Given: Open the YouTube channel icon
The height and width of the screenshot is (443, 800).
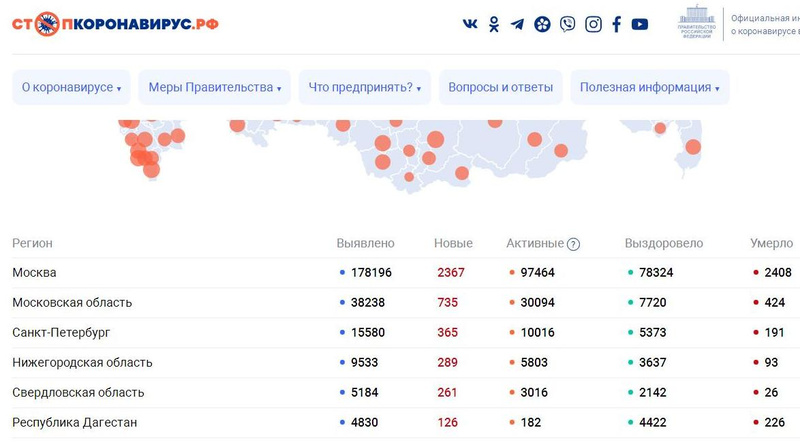Looking at the screenshot, I should point(640,24).
